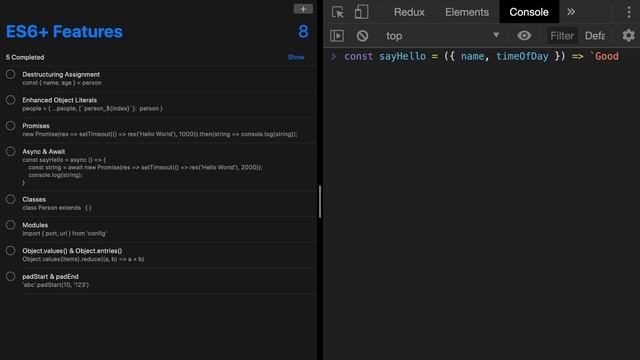This screenshot has width=640, height=360.
Task: Clear the console with the ban icon
Action: (x=362, y=36)
